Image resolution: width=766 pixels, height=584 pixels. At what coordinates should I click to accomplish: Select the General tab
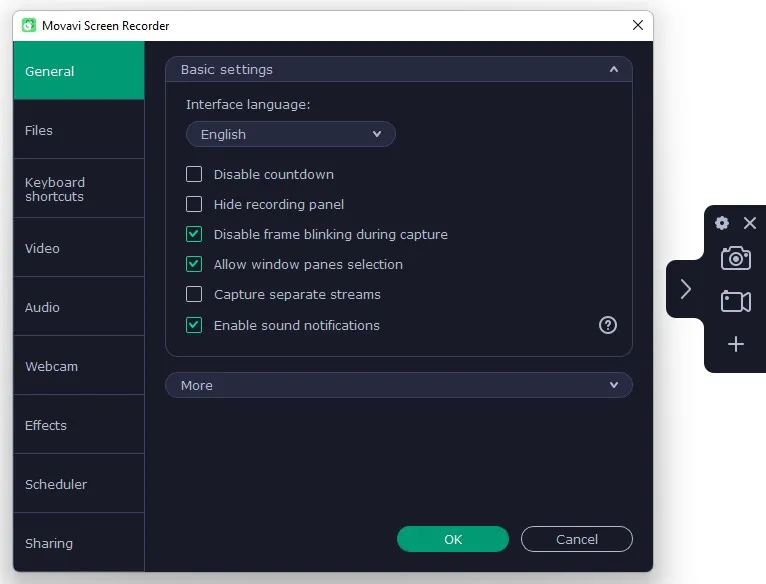click(79, 71)
